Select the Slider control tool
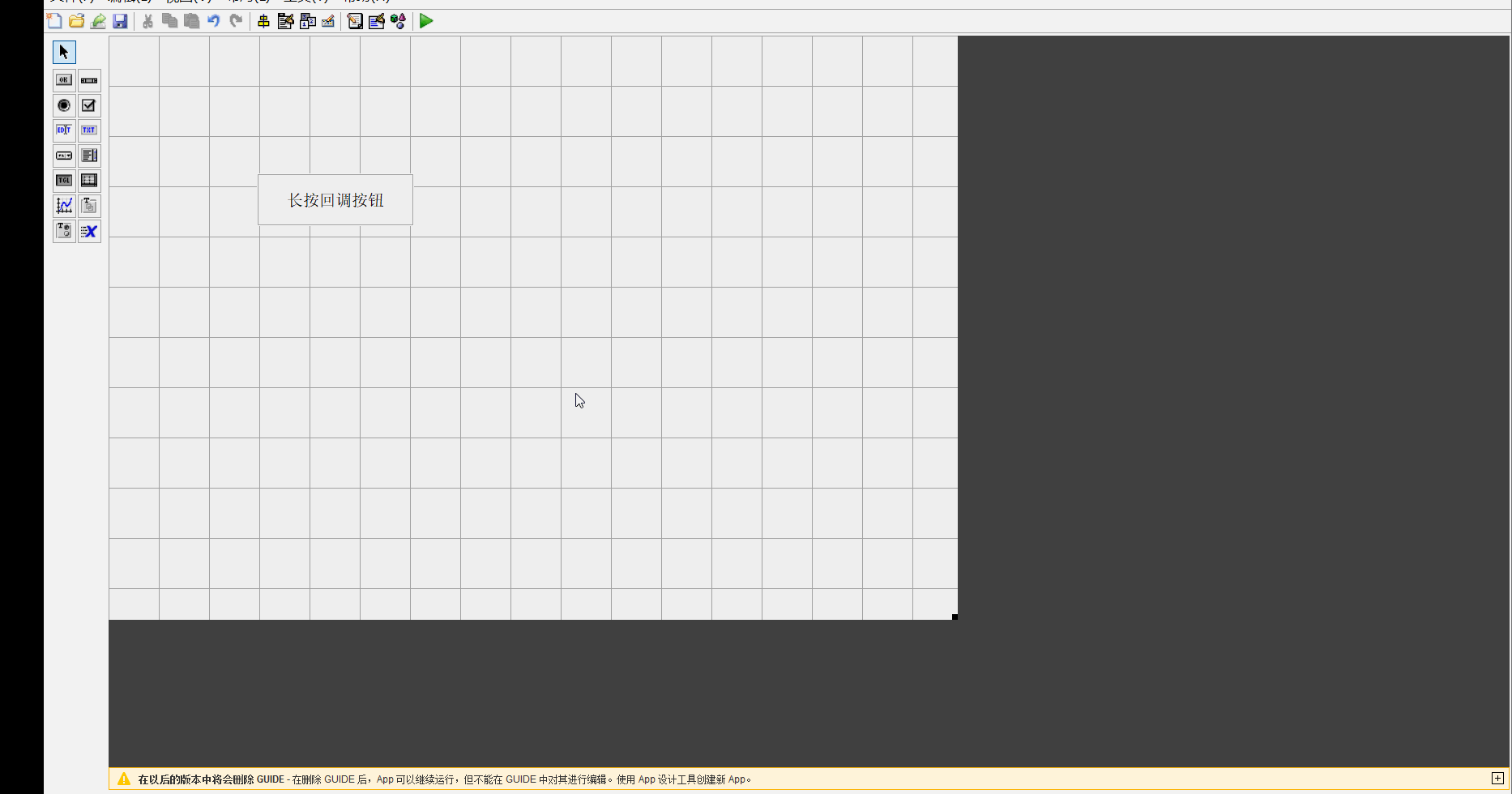The height and width of the screenshot is (794, 1512). coord(89,79)
